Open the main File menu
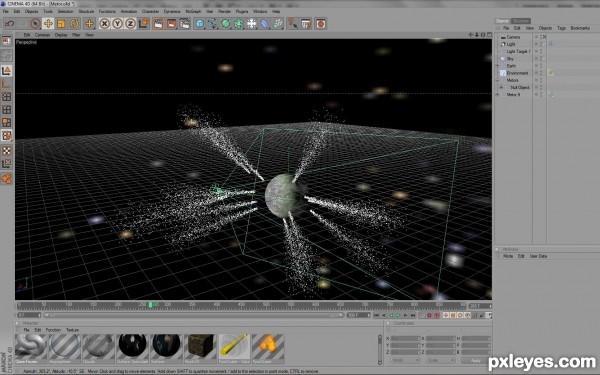The height and width of the screenshot is (375, 600). tap(6, 11)
